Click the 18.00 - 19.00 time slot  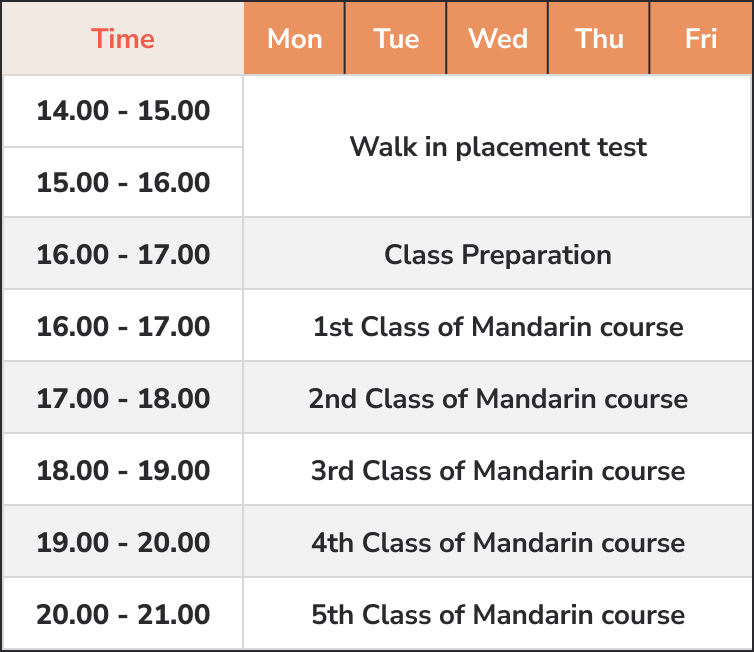123,470
